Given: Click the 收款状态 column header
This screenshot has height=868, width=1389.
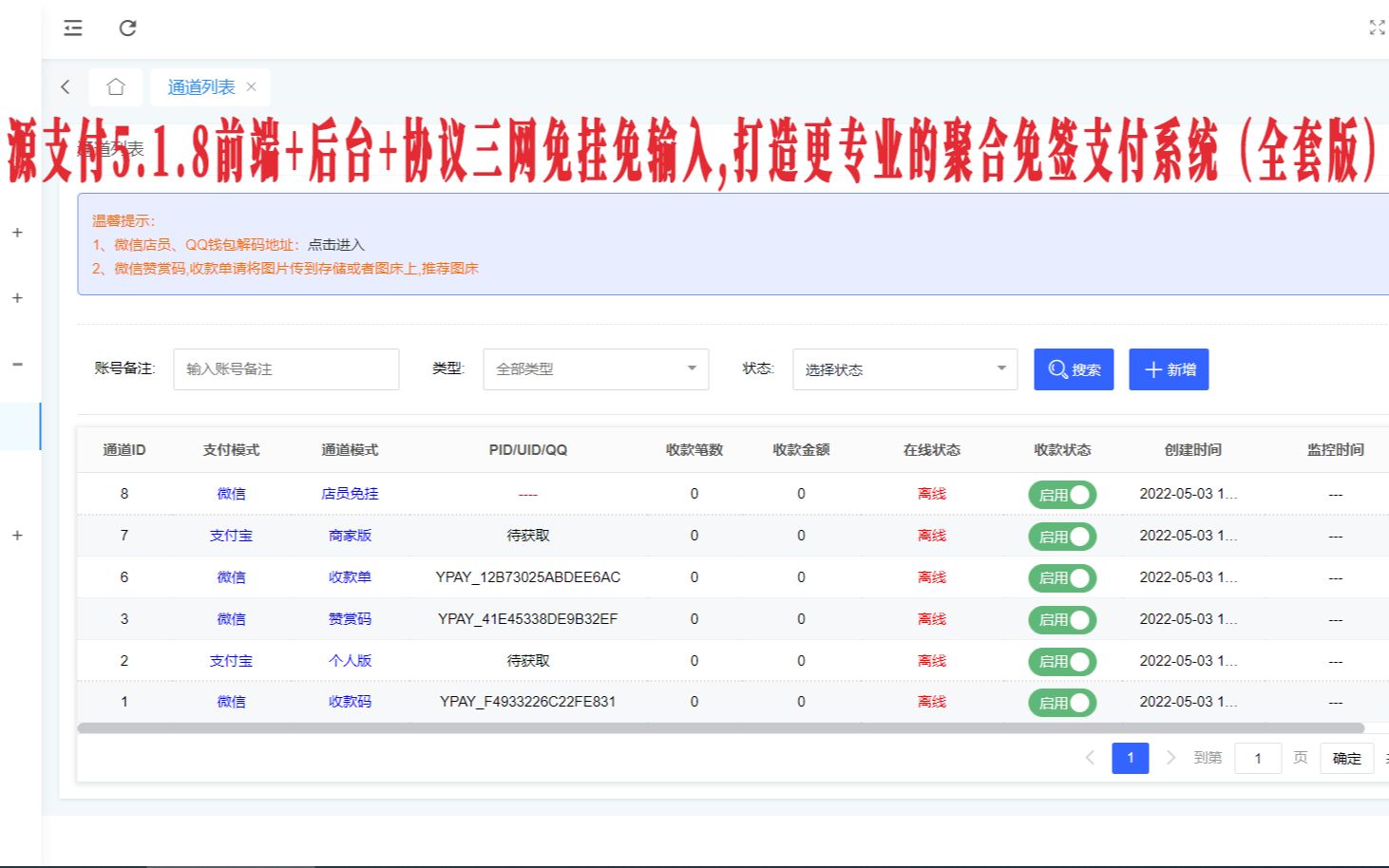Looking at the screenshot, I should 1062,450.
